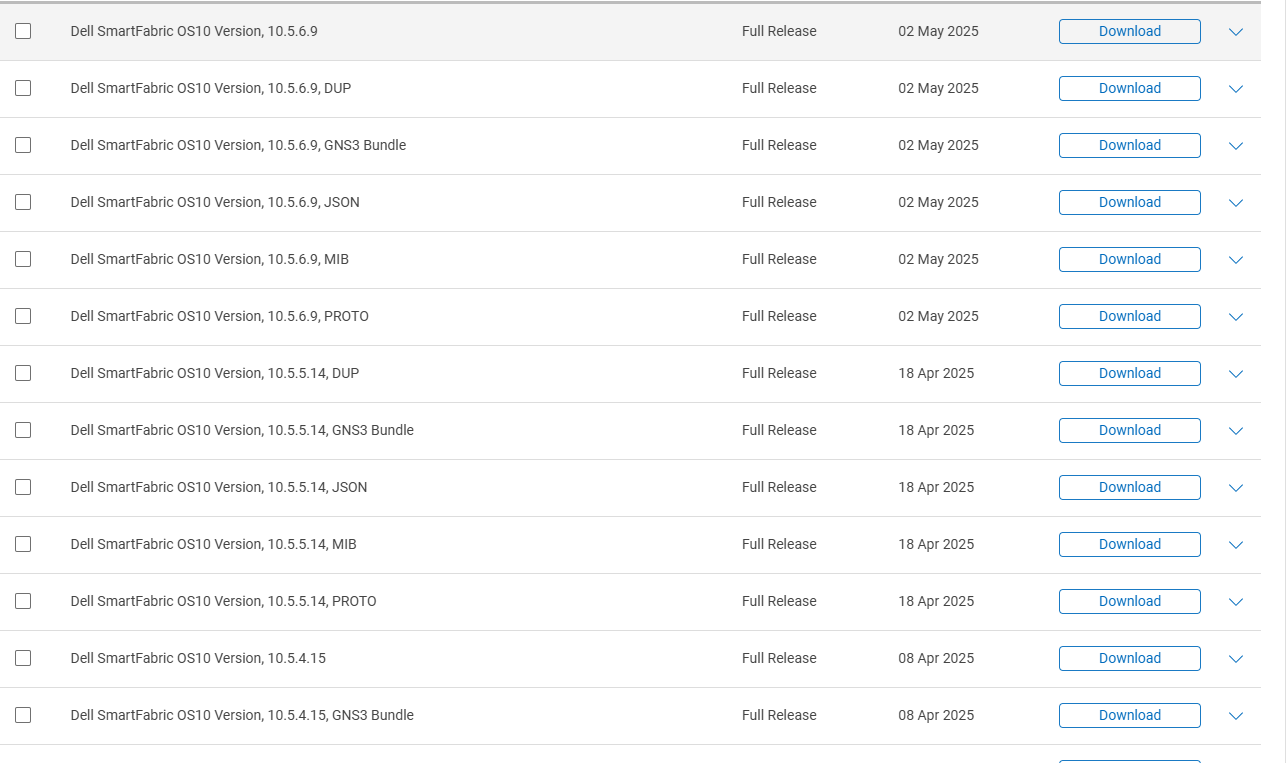Check the 10.5.5.14, JSON row checkbox
Image resolution: width=1286 pixels, height=763 pixels.
point(23,487)
